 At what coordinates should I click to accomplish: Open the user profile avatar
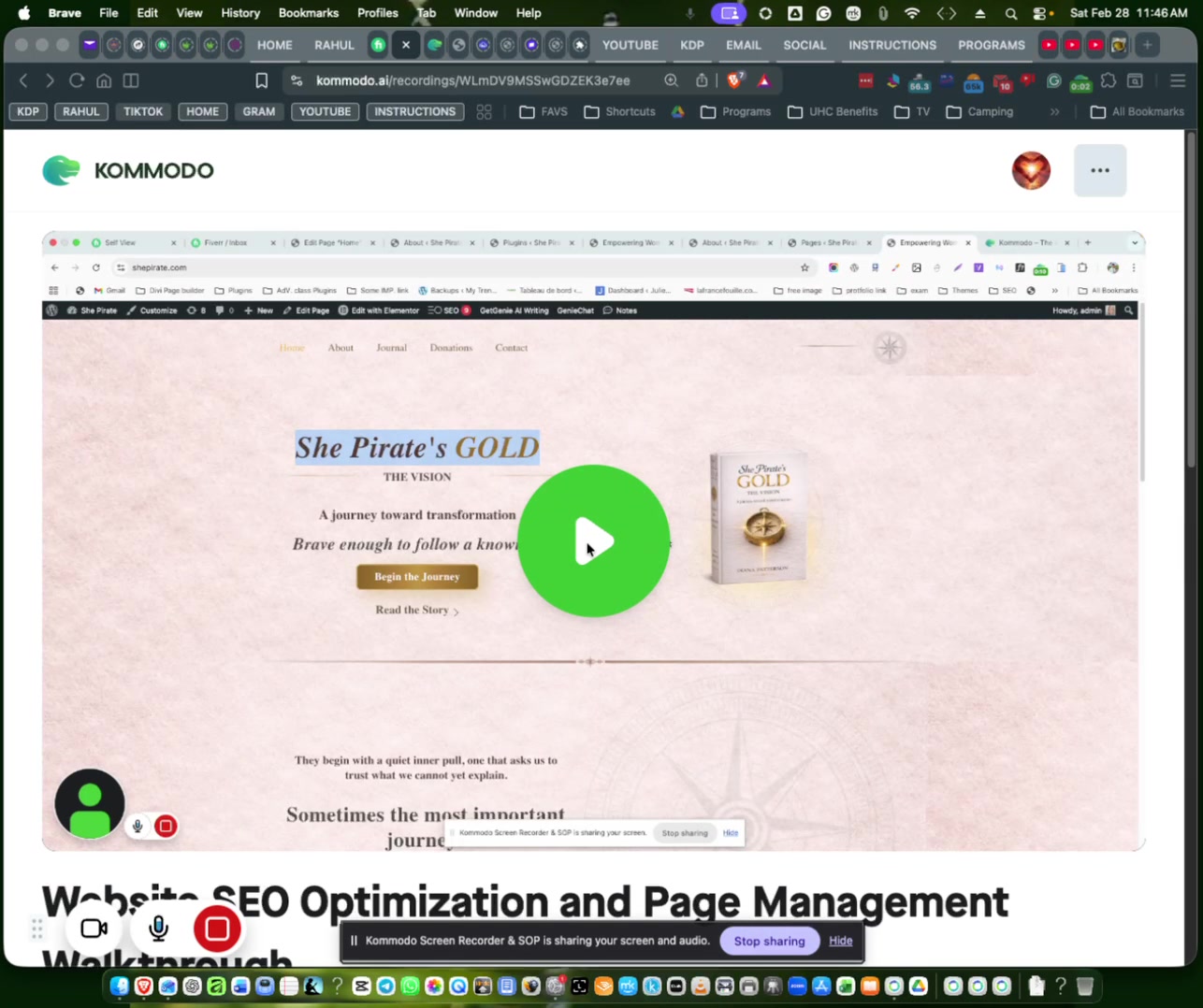pyautogui.click(x=1031, y=170)
